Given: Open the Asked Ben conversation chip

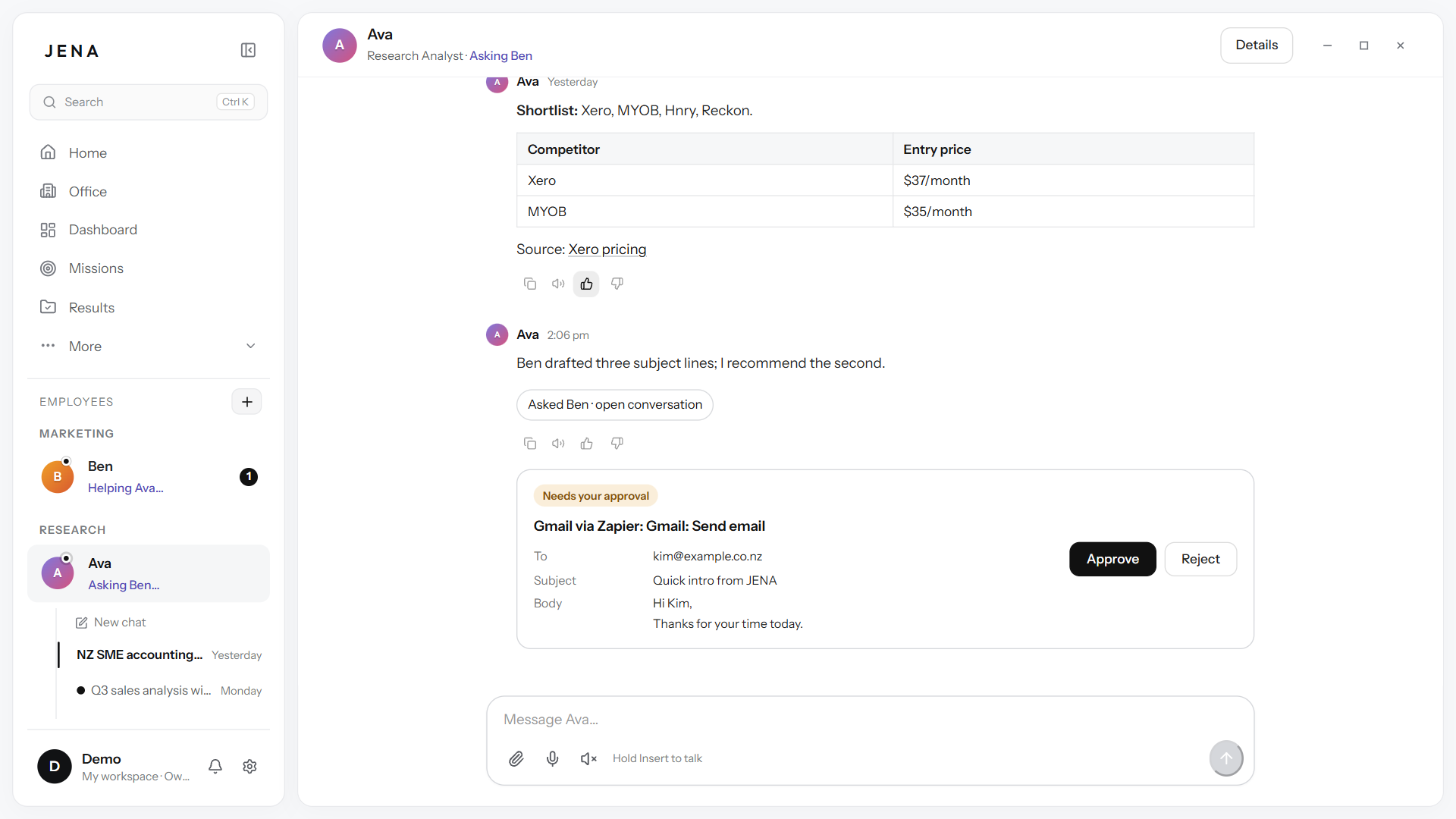Looking at the screenshot, I should pyautogui.click(x=615, y=405).
